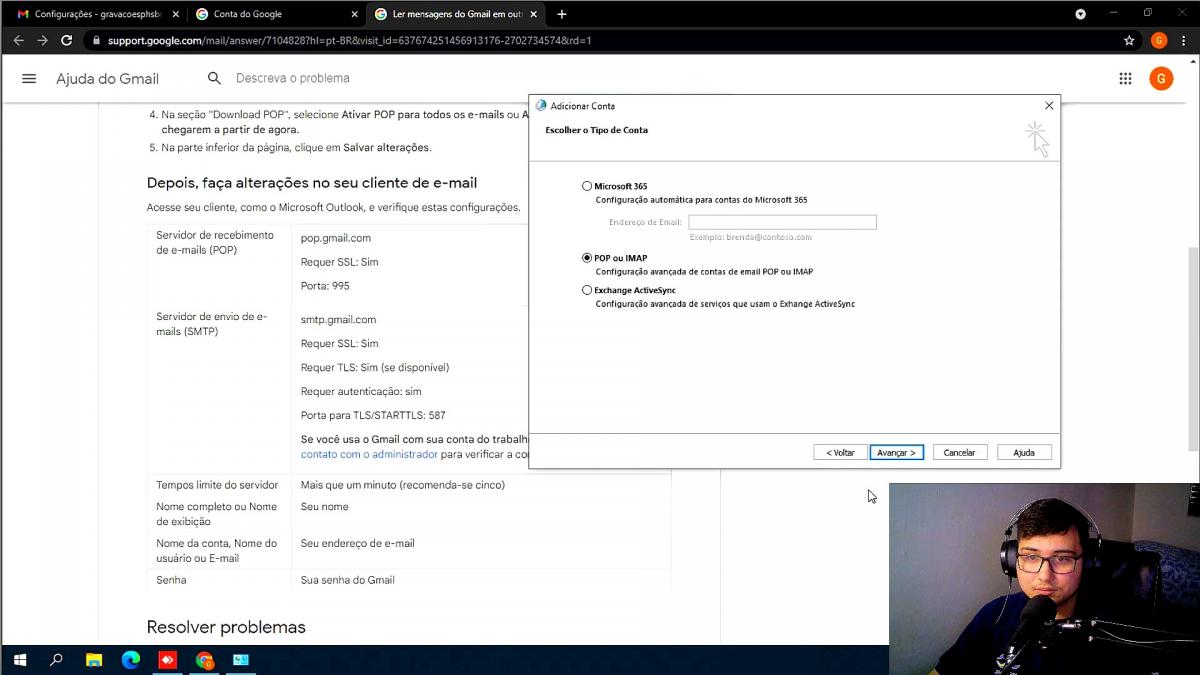Open a new Chrome tab

coord(562,14)
